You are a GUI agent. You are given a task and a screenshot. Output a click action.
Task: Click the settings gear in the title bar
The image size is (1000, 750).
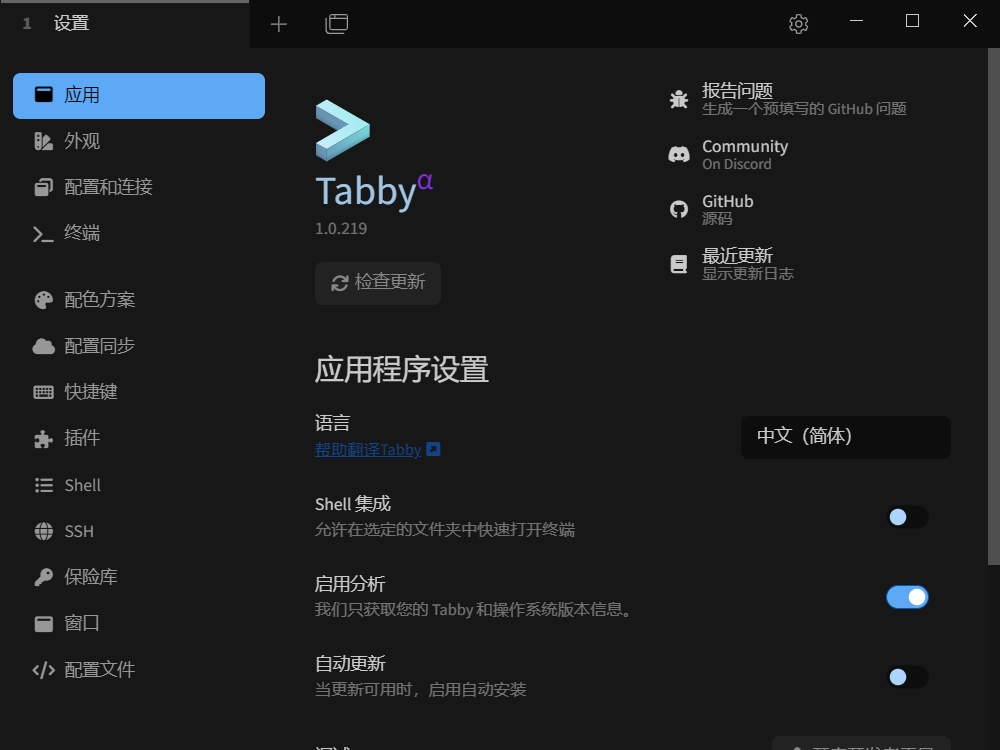click(x=798, y=24)
